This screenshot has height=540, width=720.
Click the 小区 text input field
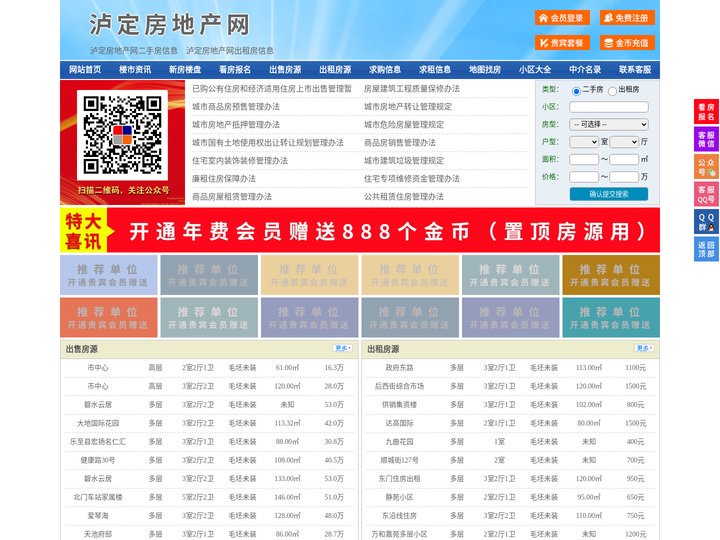[609, 107]
